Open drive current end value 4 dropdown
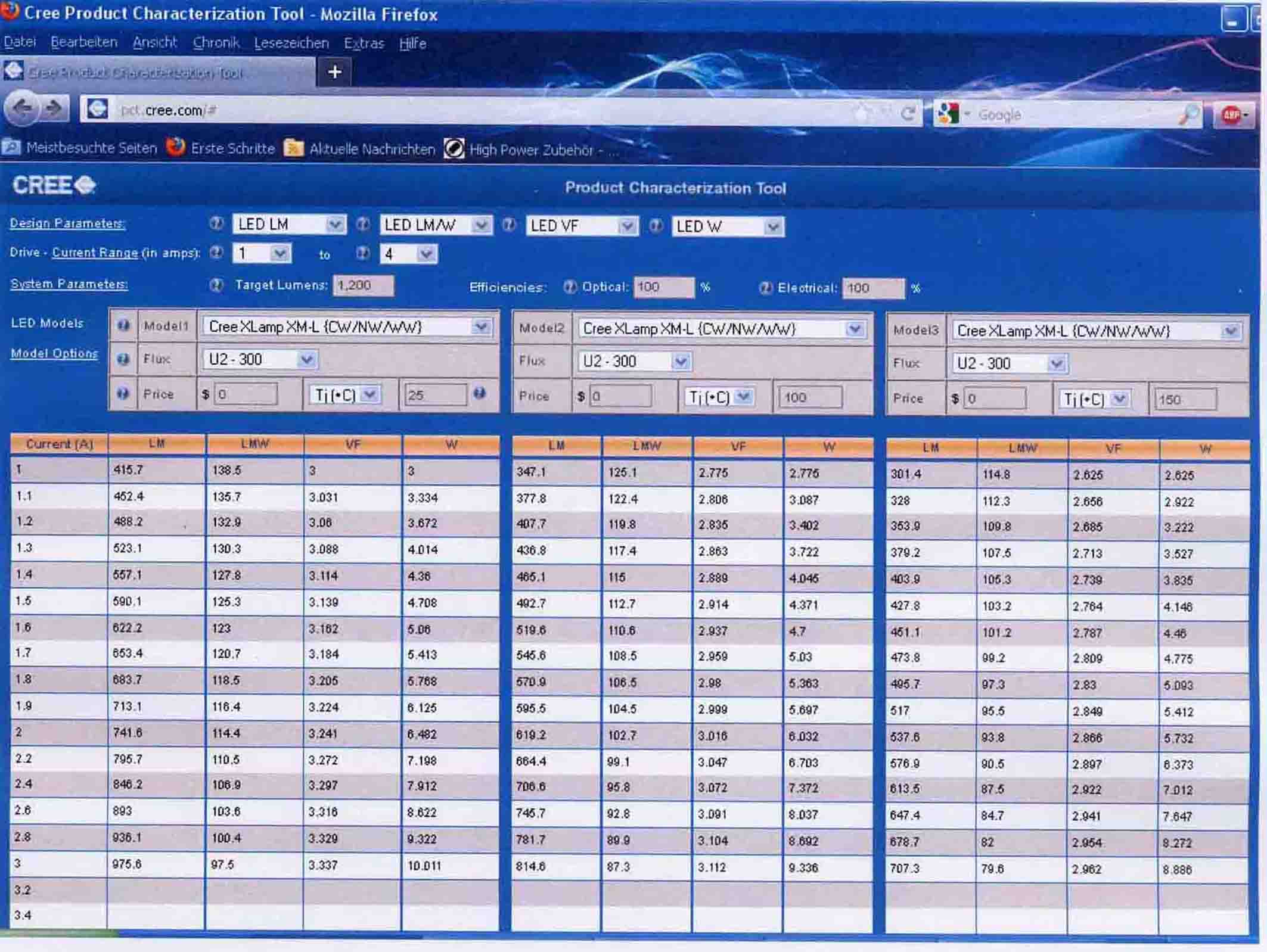Image resolution: width=1267 pixels, height=952 pixels. click(x=426, y=254)
